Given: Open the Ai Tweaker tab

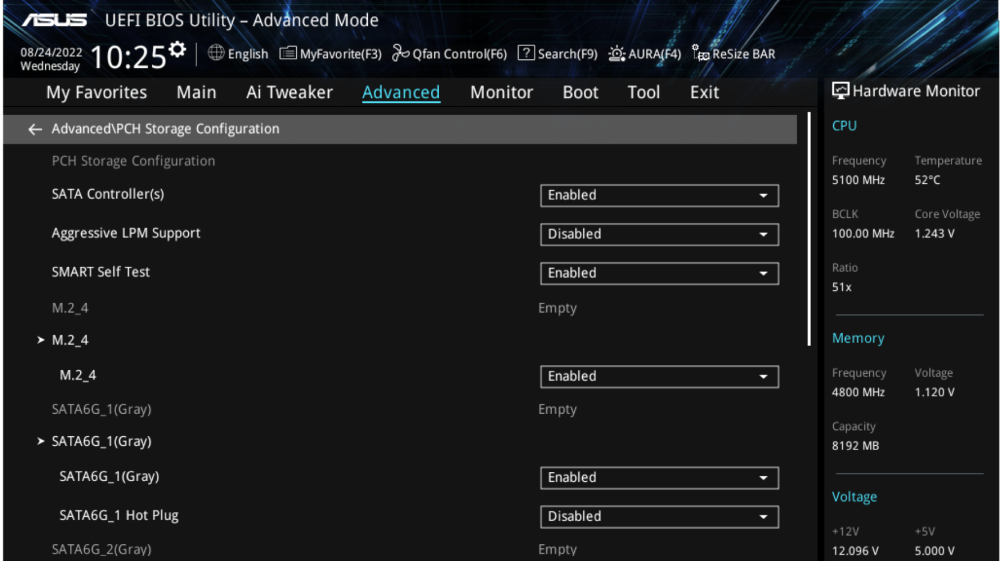Looking at the screenshot, I should click(x=290, y=92).
